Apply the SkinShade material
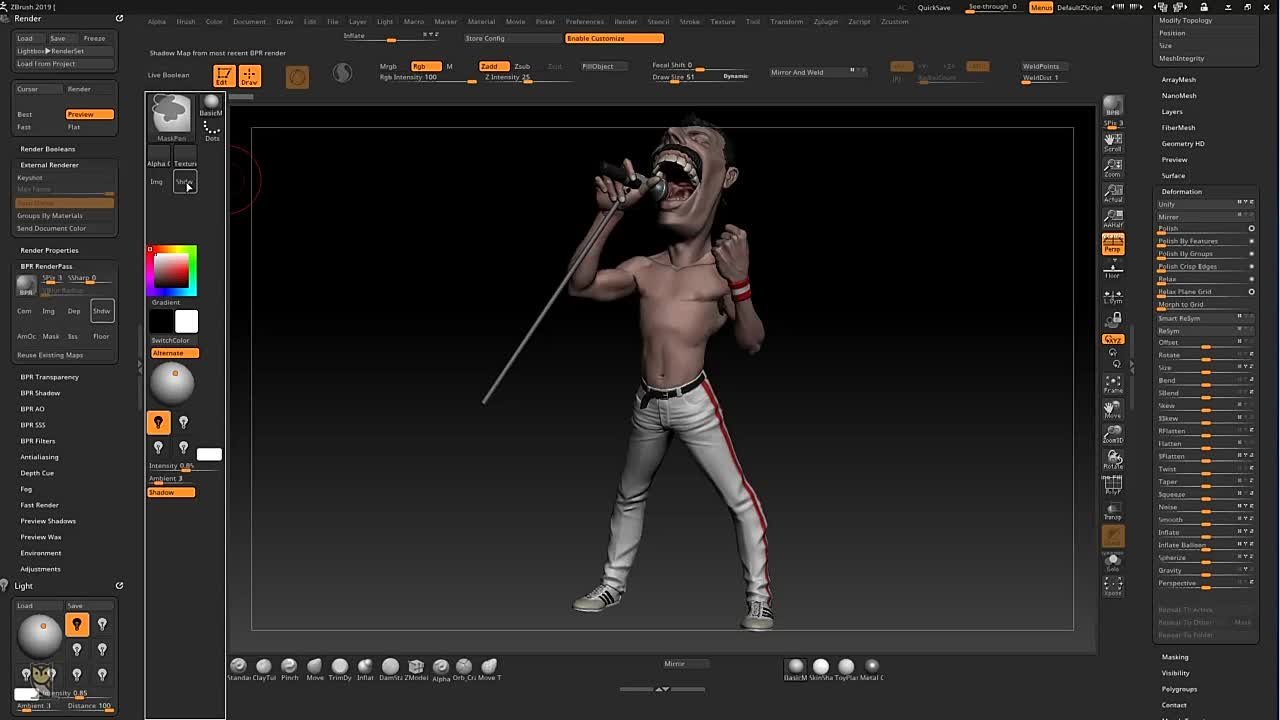Screen dimensions: 1280x720 point(821,668)
